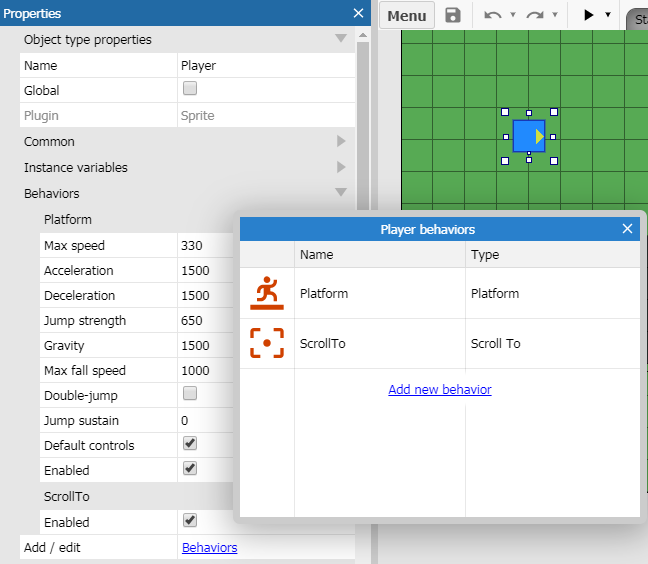The height and width of the screenshot is (564, 648).
Task: Collapse the Behaviors section
Action: [341, 193]
